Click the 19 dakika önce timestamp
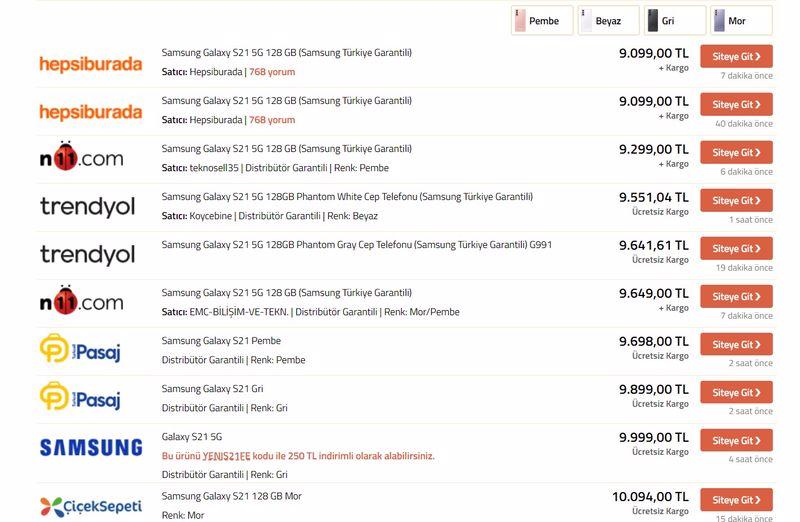This screenshot has width=800, height=522. (x=744, y=268)
